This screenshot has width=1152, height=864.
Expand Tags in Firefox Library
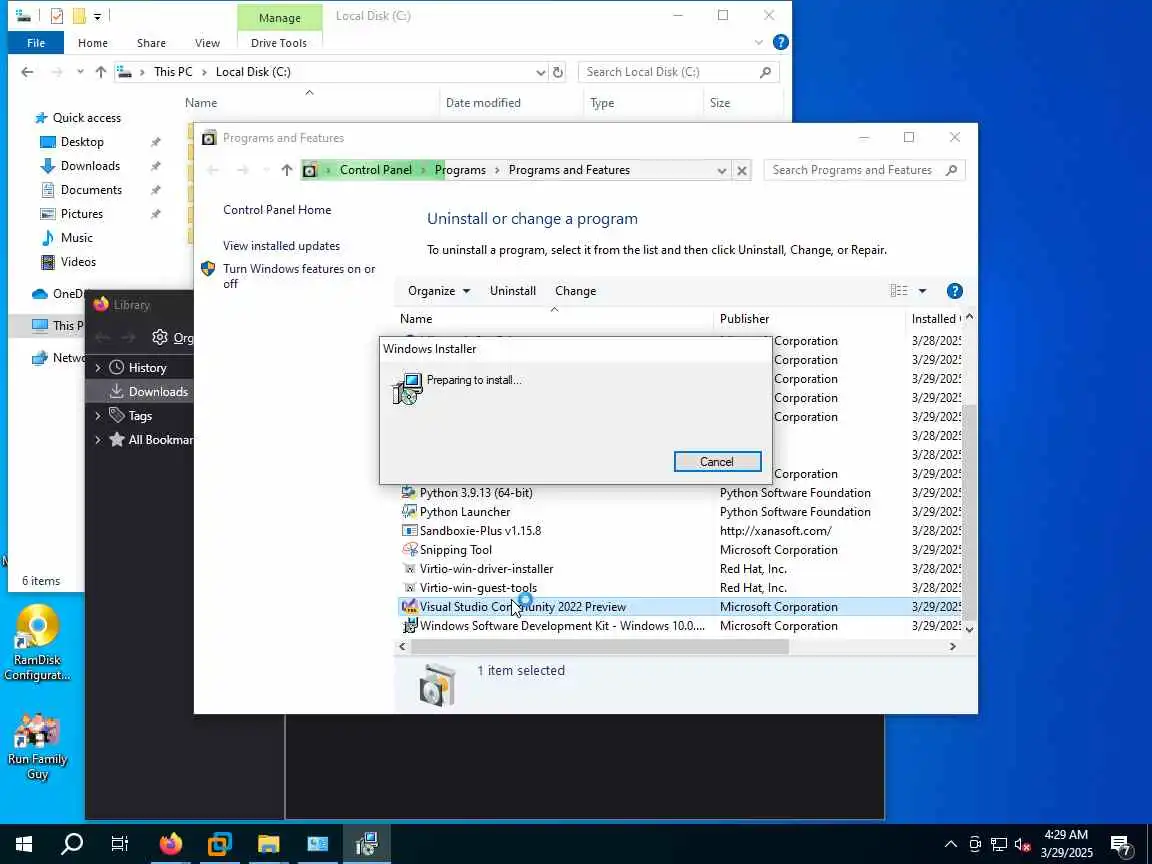pos(98,416)
